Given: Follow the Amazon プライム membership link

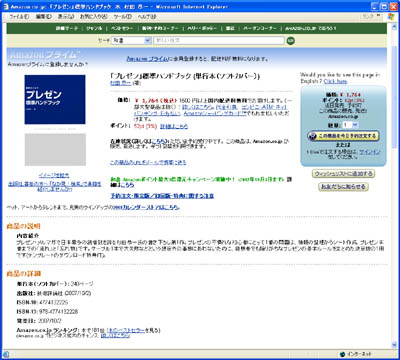Looking at the screenshot, I should click(x=148, y=59).
